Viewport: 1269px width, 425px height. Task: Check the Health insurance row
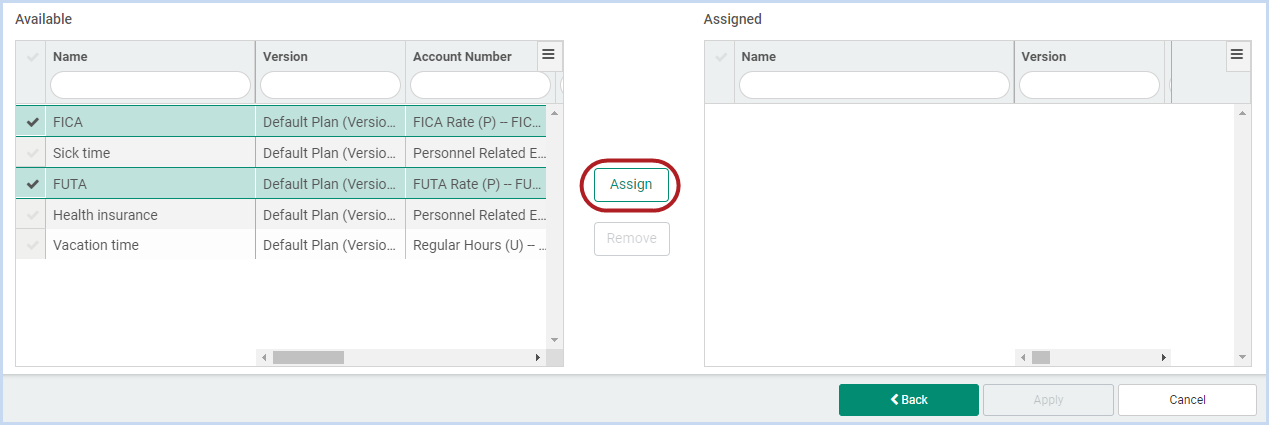click(32, 215)
